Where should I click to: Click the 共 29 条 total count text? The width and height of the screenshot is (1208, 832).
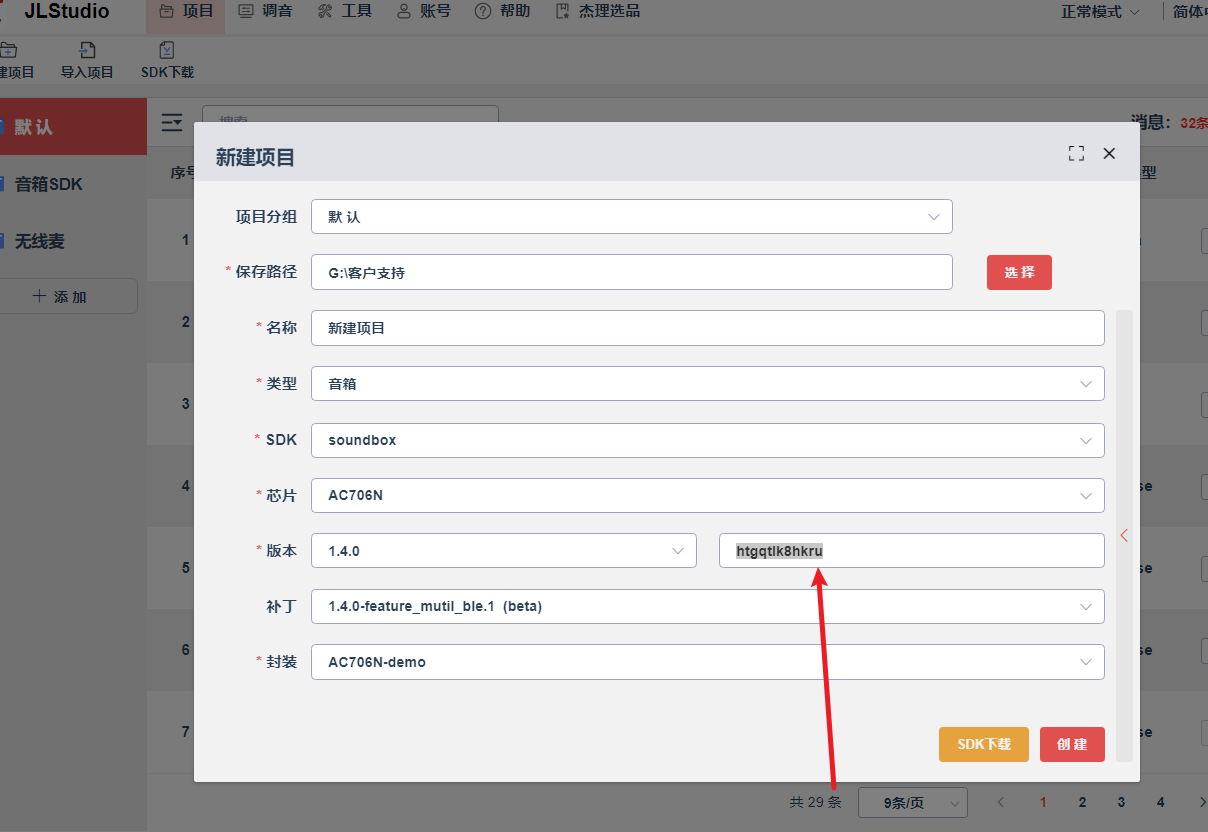pos(816,802)
